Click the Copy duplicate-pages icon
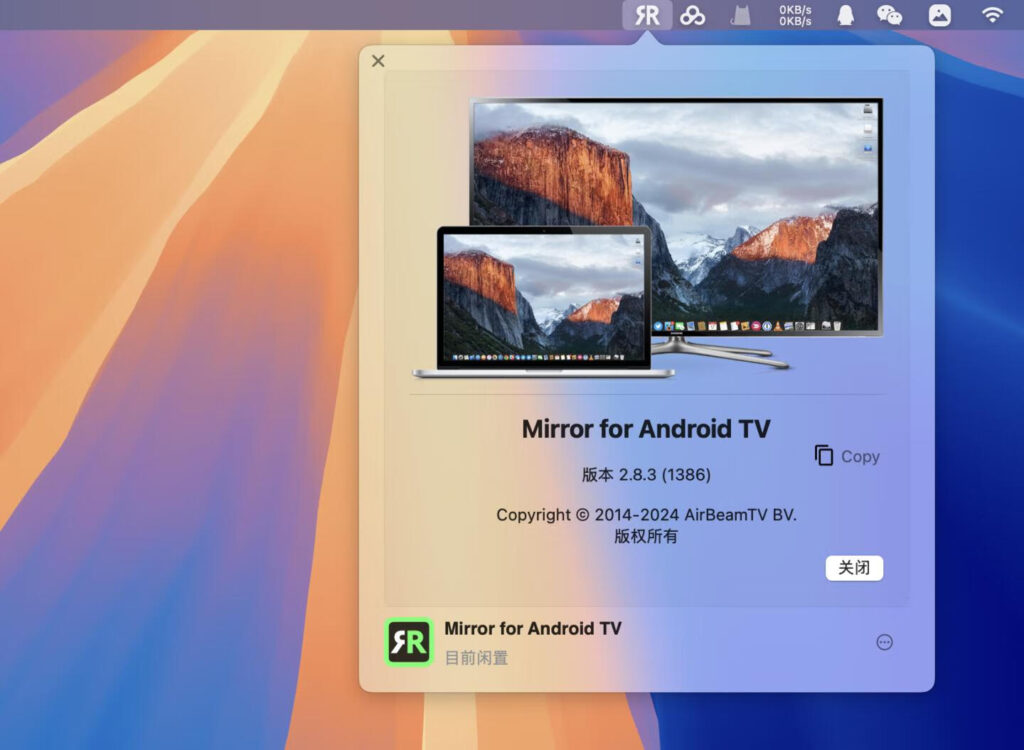The width and height of the screenshot is (1024, 750). pos(823,456)
